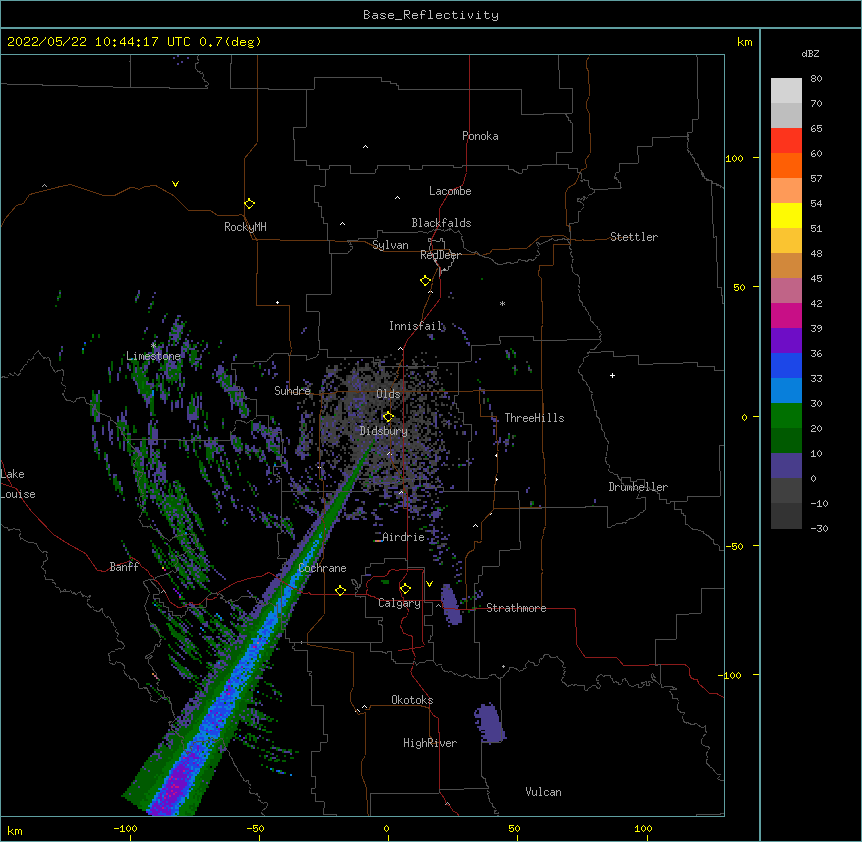
Task: Click the yellow diamond marker near RockyMH
Action: [249, 204]
